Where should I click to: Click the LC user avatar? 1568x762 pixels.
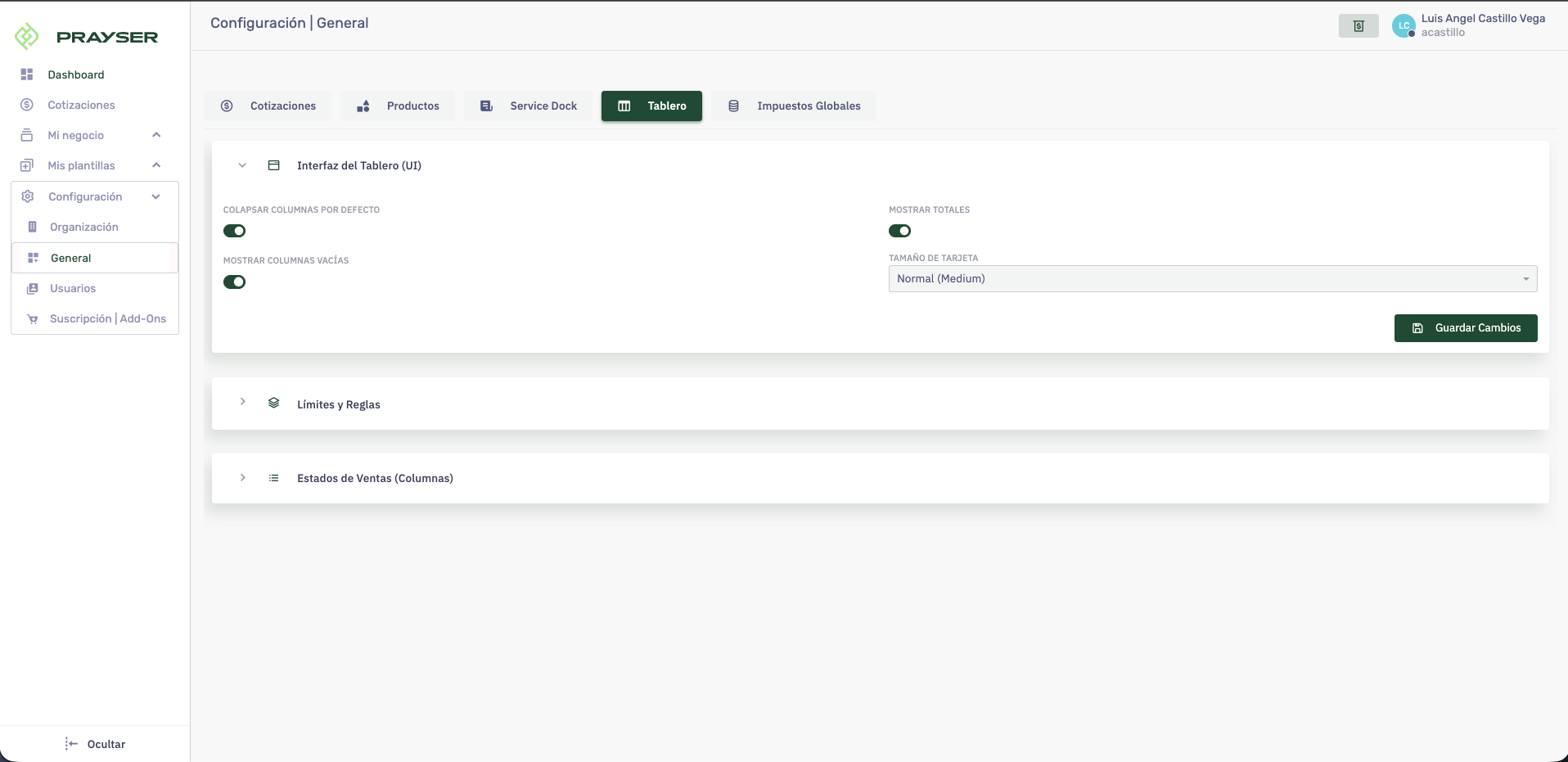coord(1404,26)
